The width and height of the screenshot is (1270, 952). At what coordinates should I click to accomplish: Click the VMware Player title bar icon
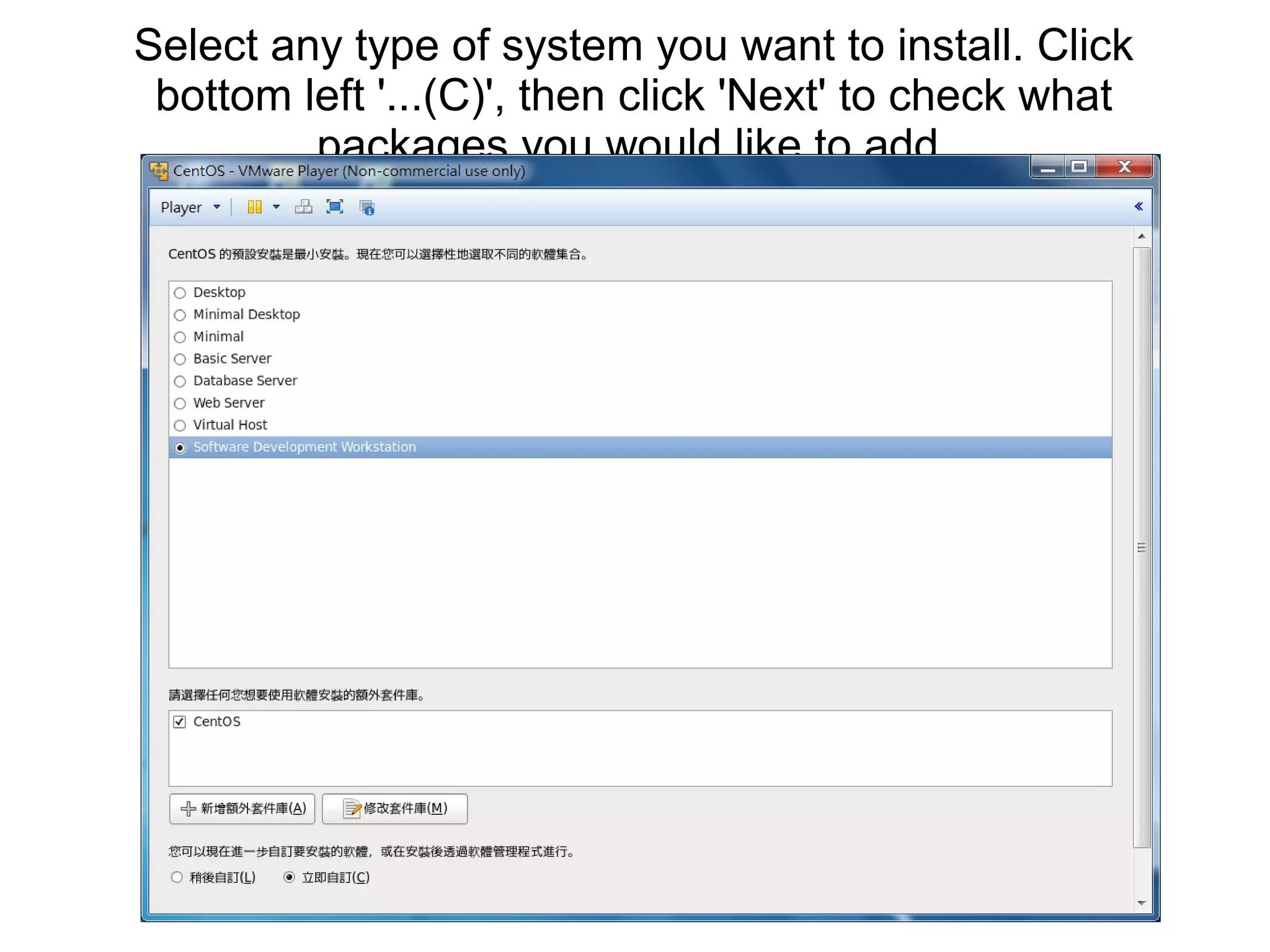(159, 171)
